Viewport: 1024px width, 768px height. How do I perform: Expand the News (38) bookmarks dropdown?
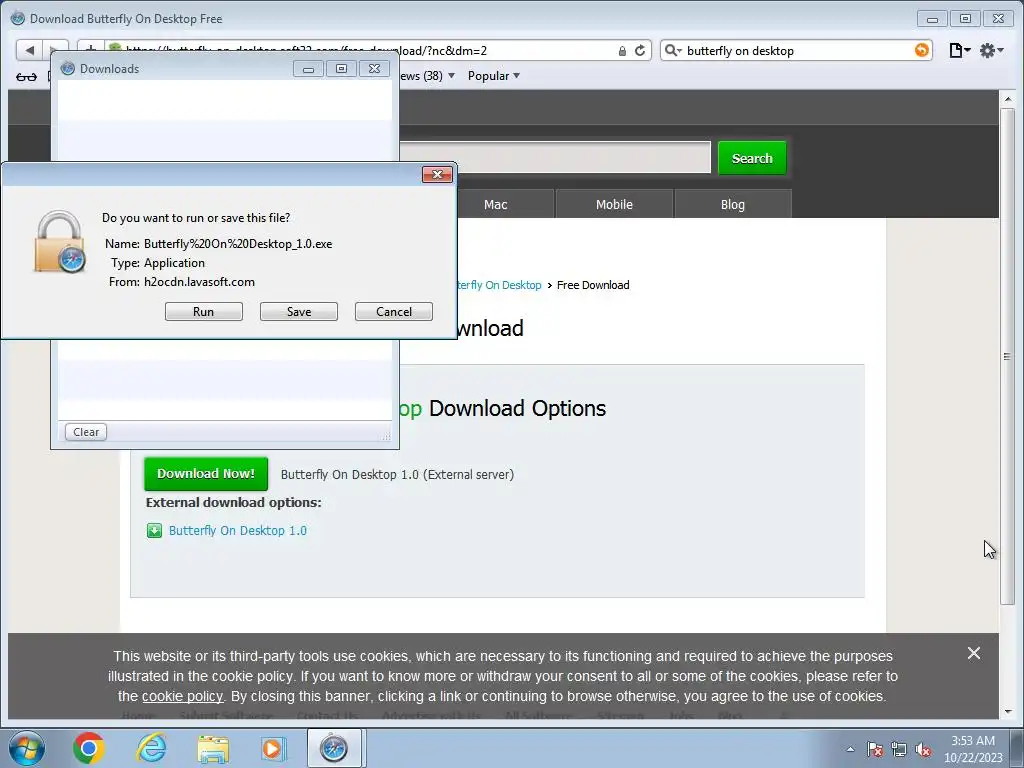427,76
